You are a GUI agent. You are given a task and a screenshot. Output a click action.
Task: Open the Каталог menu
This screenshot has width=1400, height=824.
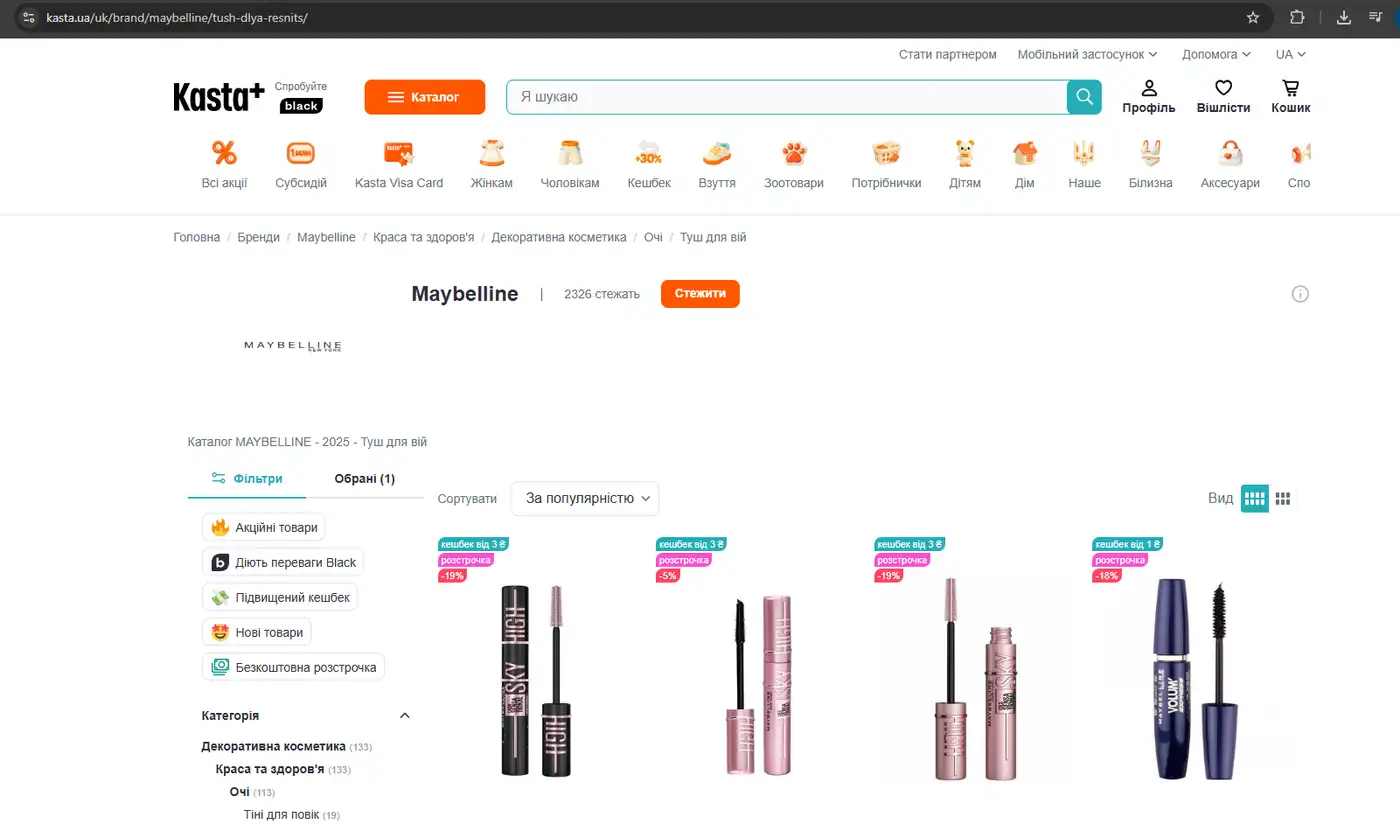(x=425, y=97)
